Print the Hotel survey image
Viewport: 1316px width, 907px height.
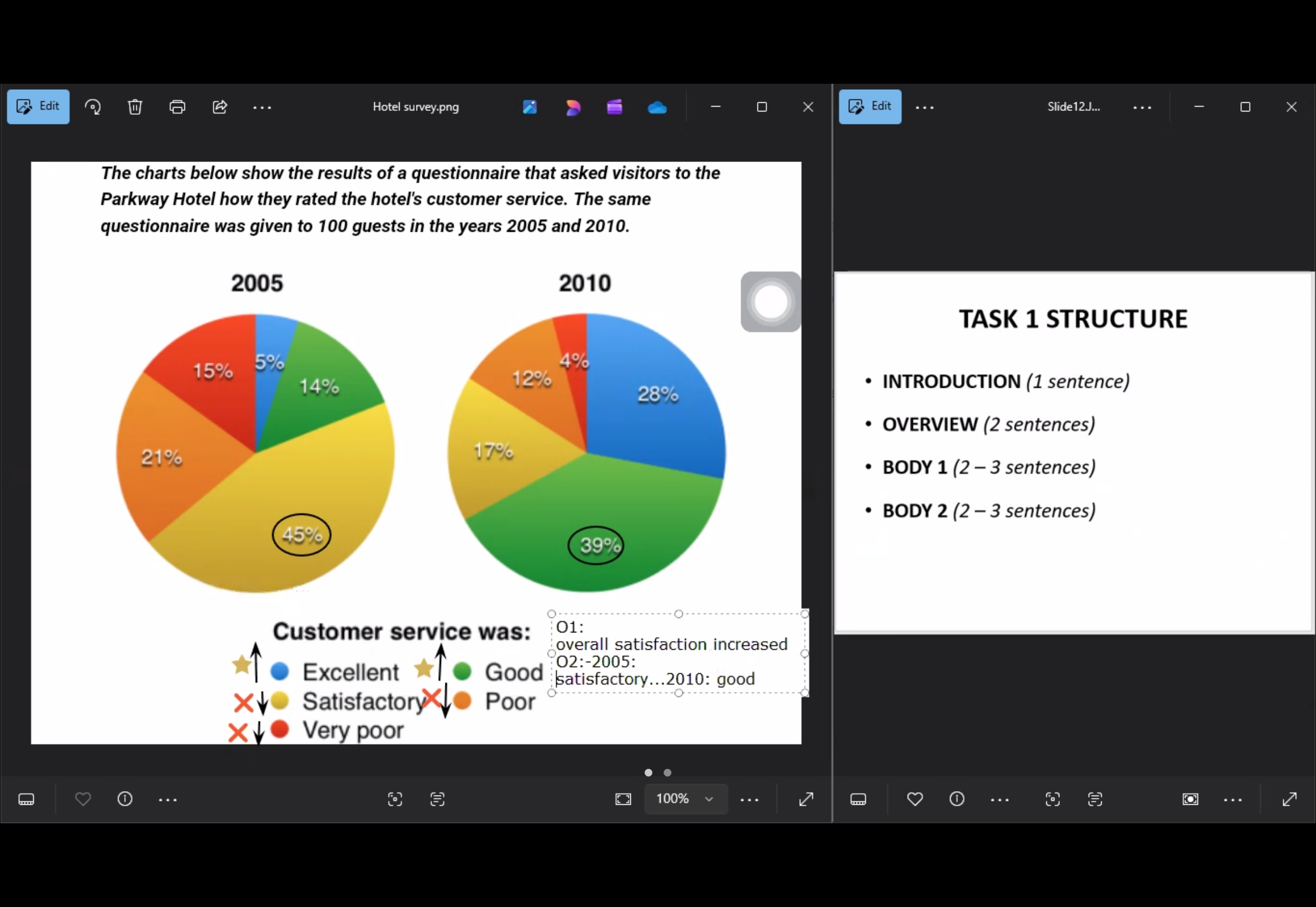point(177,107)
